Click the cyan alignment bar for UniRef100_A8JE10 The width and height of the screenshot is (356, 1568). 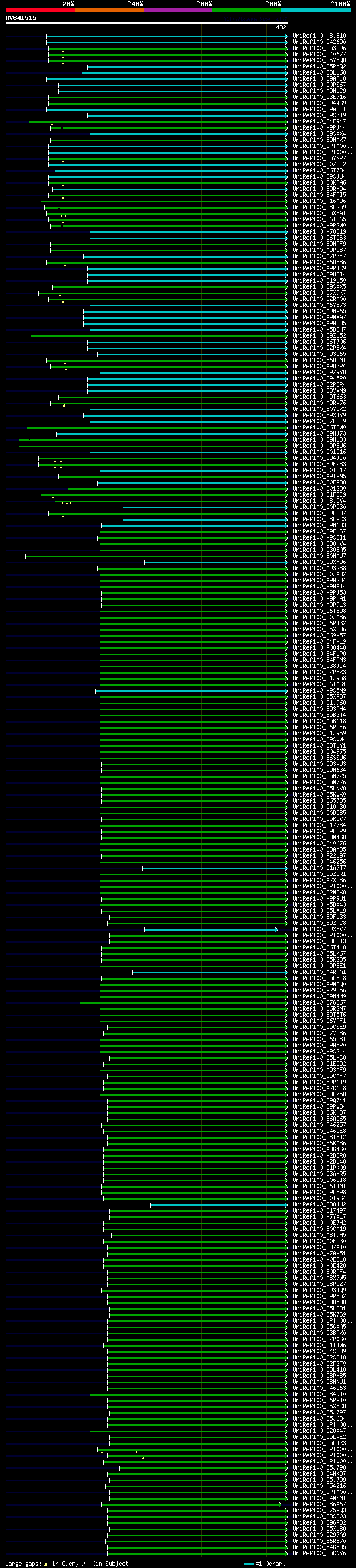point(167,36)
